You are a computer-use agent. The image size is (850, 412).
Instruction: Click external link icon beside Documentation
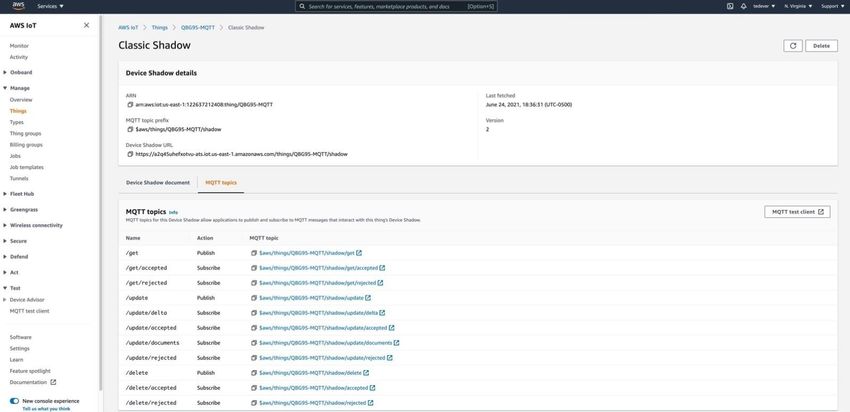(x=53, y=382)
